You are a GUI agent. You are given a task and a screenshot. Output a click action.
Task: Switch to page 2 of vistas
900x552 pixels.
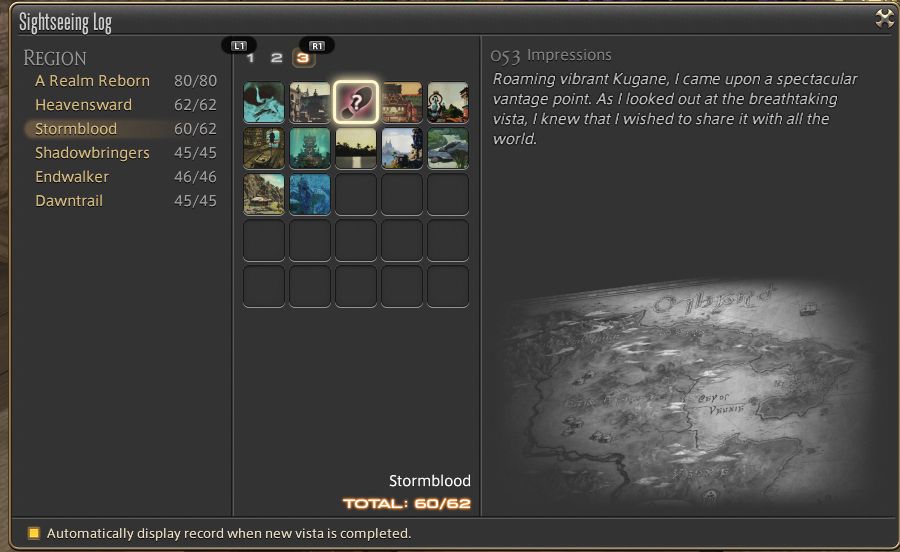[x=277, y=57]
